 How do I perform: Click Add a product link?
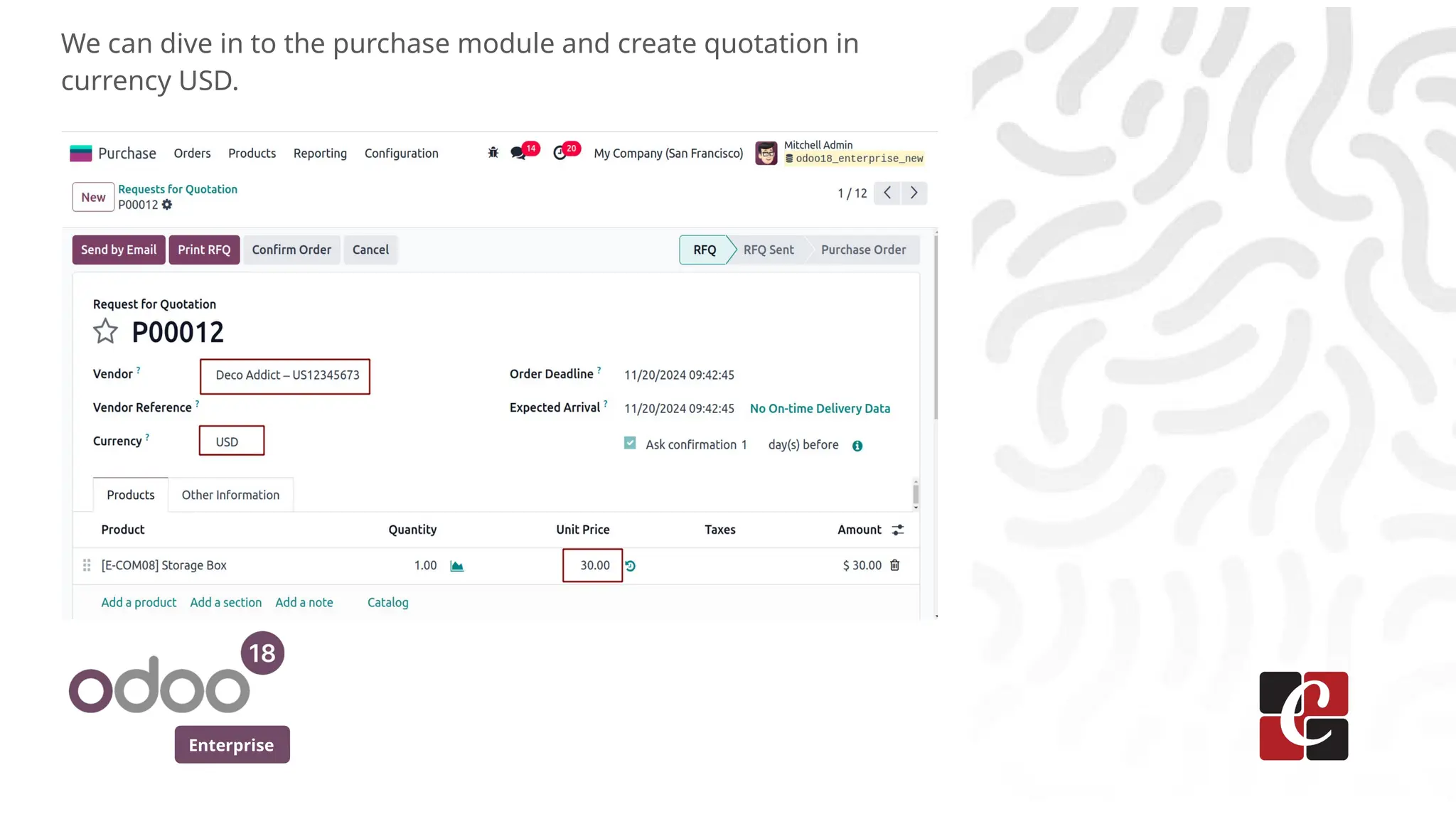139,603
